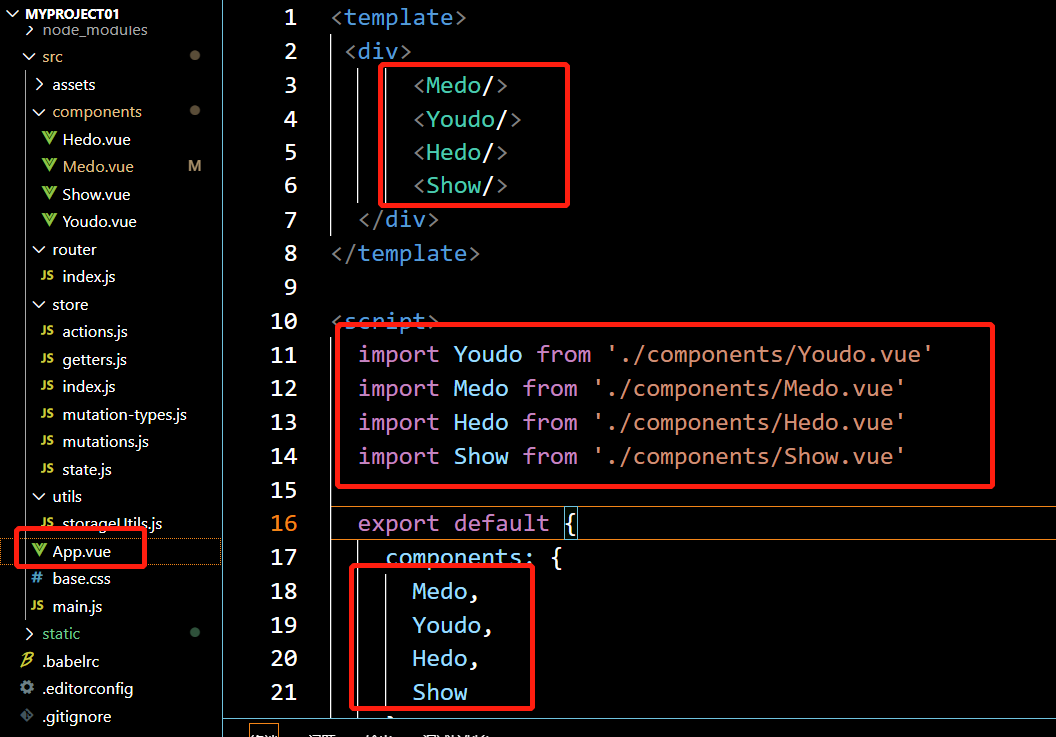Open the .babelrc file
The image size is (1056, 737).
tap(70, 662)
